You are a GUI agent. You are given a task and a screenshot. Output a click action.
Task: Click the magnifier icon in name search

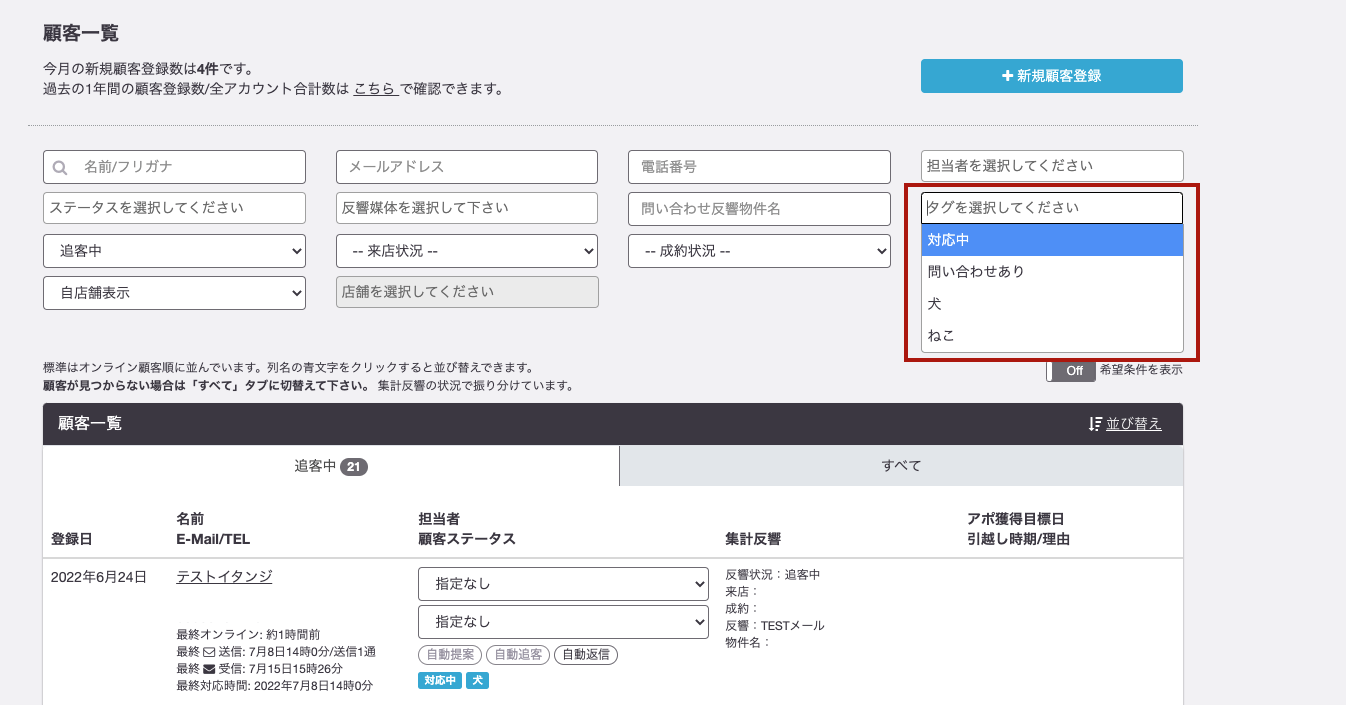[61, 167]
